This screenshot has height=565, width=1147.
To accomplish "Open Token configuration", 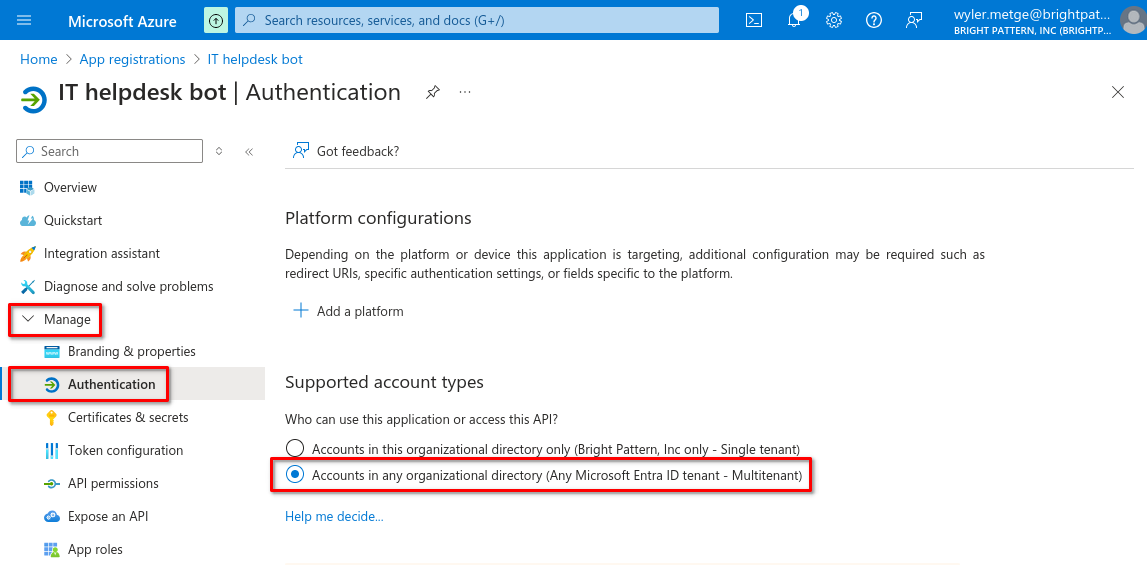I will coord(125,450).
